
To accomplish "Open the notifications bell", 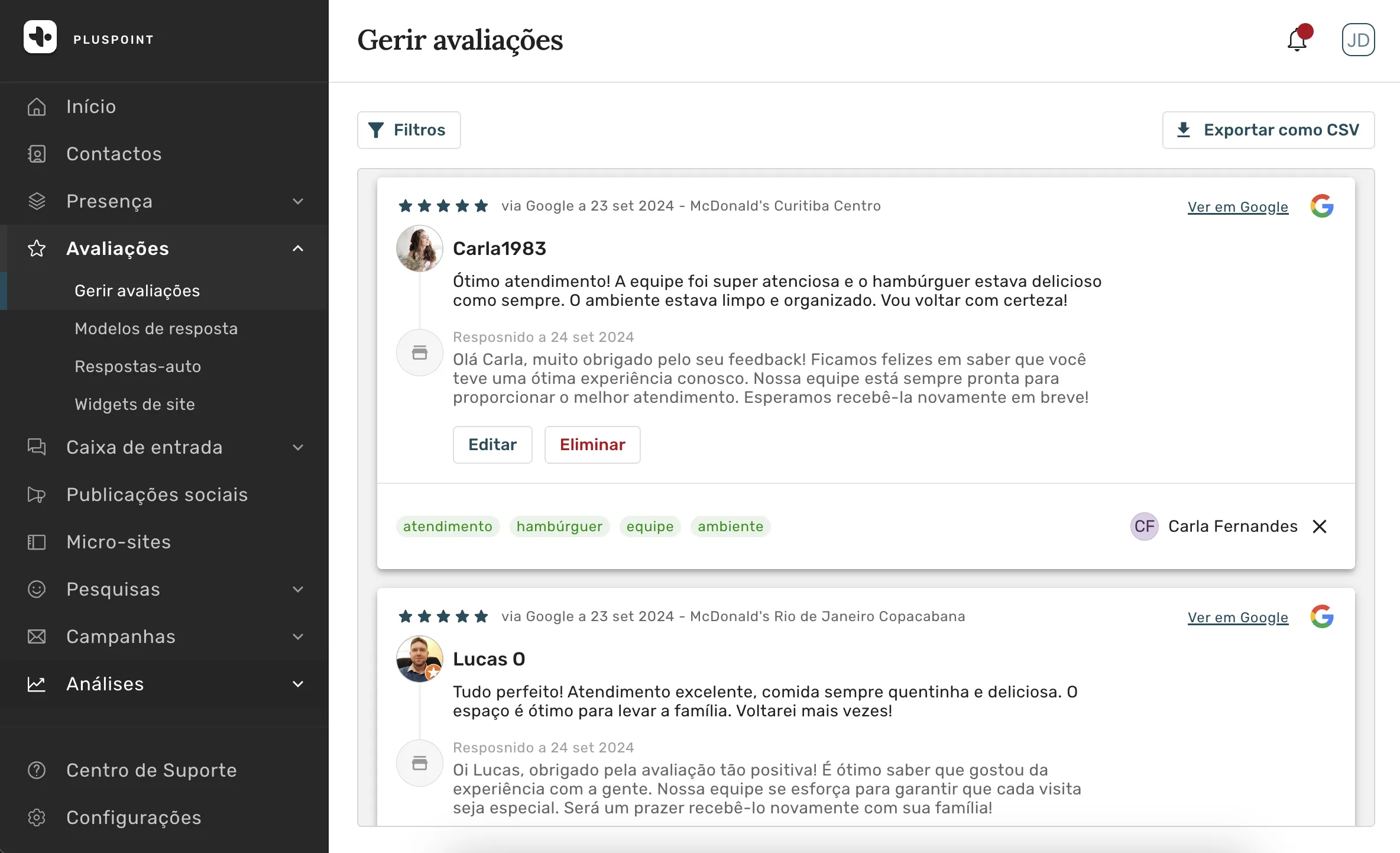I will 1298,40.
